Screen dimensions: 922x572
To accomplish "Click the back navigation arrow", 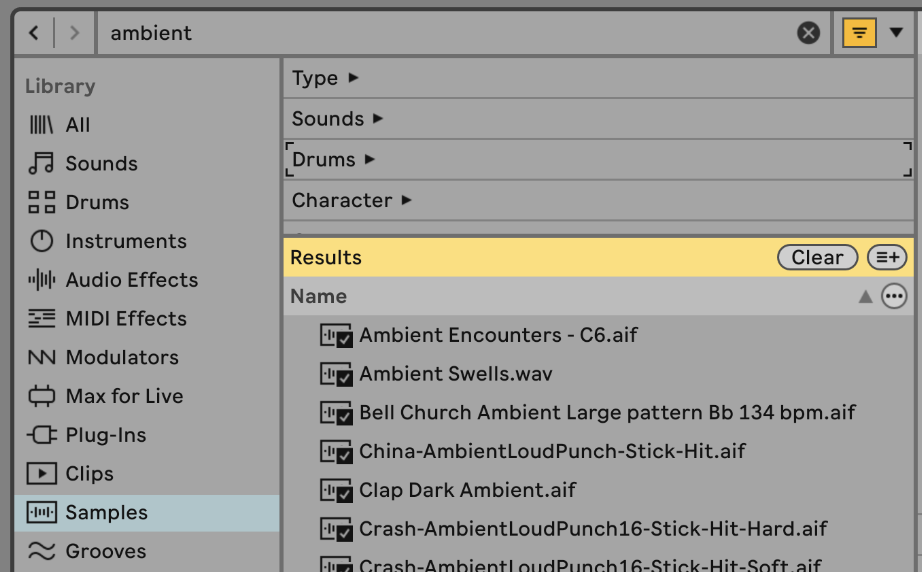I will tap(34, 33).
